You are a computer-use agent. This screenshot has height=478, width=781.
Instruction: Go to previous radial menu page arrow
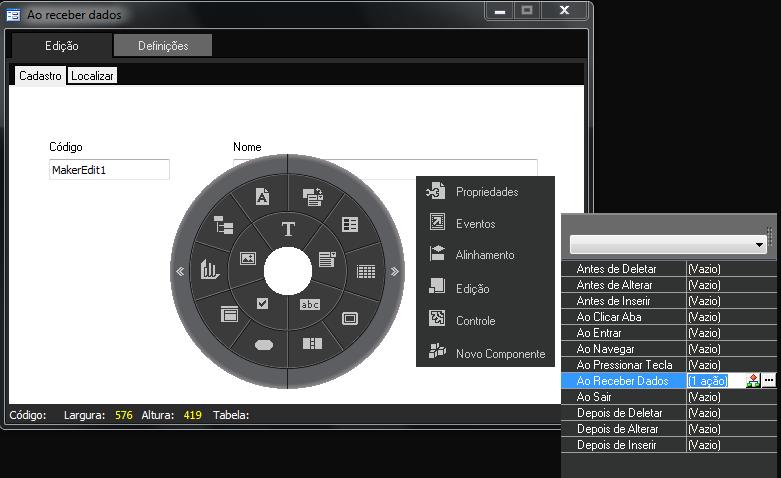point(180,271)
